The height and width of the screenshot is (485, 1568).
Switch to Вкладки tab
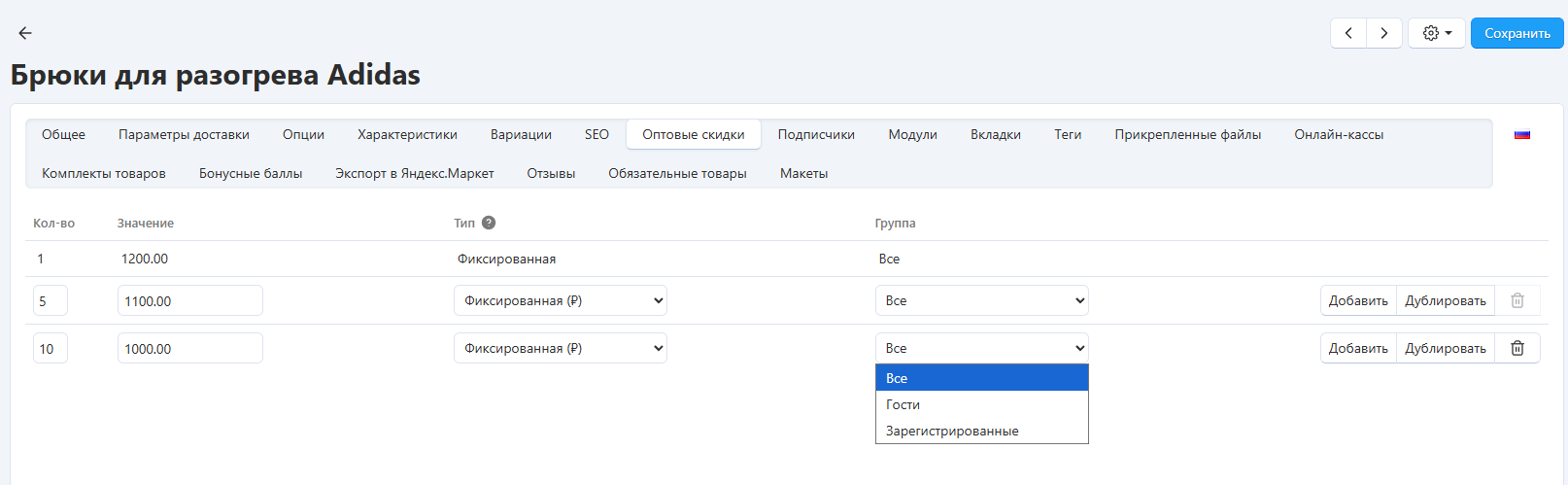pyautogui.click(x=996, y=134)
